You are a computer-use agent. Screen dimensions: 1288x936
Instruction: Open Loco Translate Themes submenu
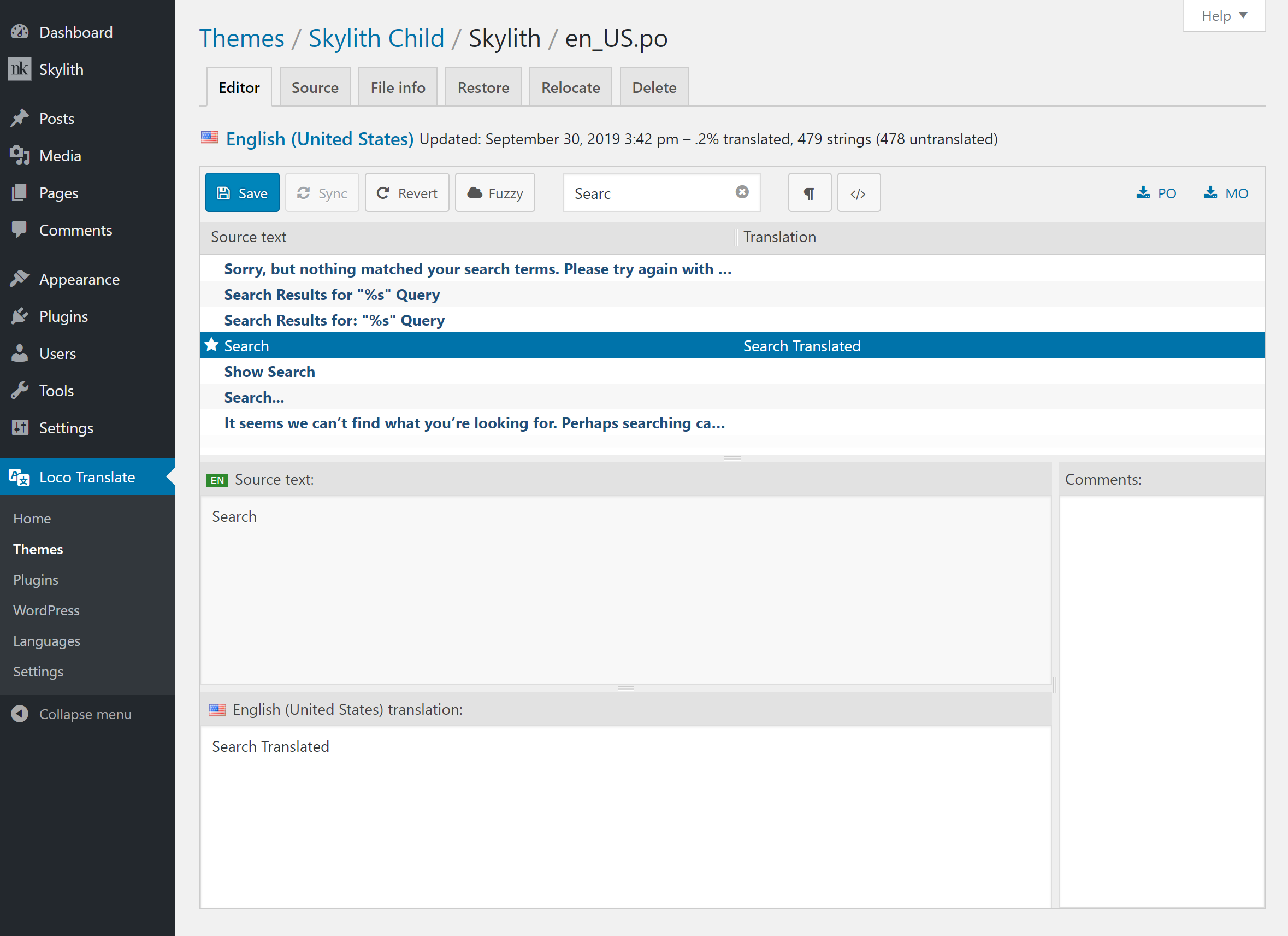click(x=38, y=549)
